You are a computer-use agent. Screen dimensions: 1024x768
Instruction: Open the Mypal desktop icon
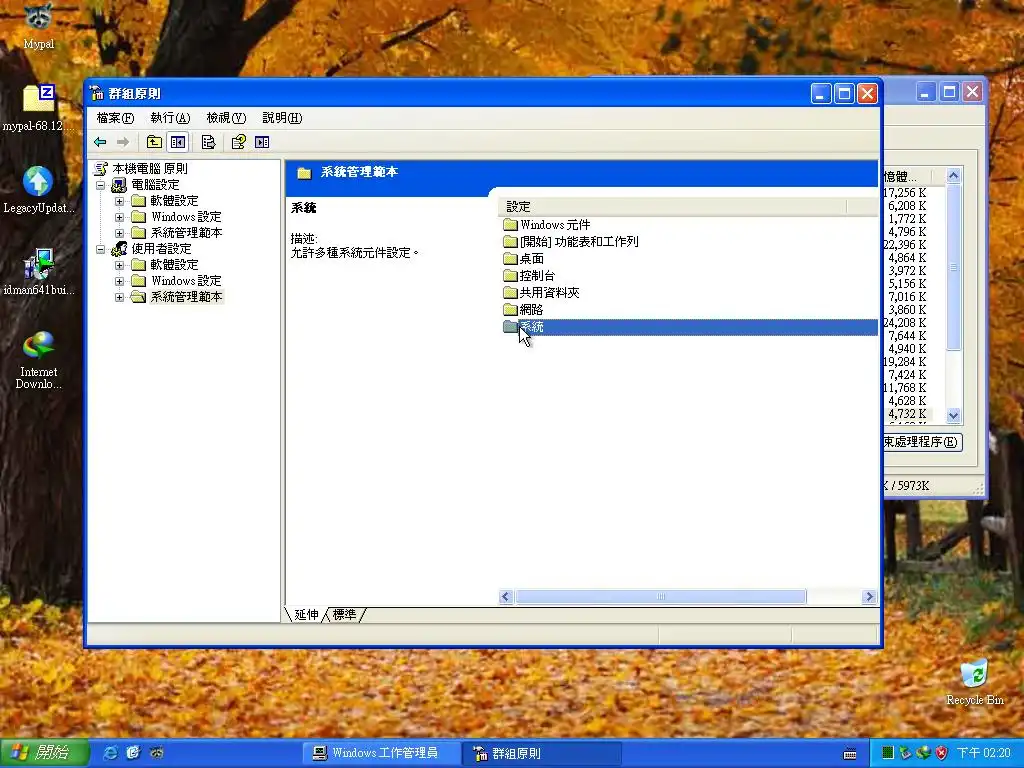click(x=39, y=25)
